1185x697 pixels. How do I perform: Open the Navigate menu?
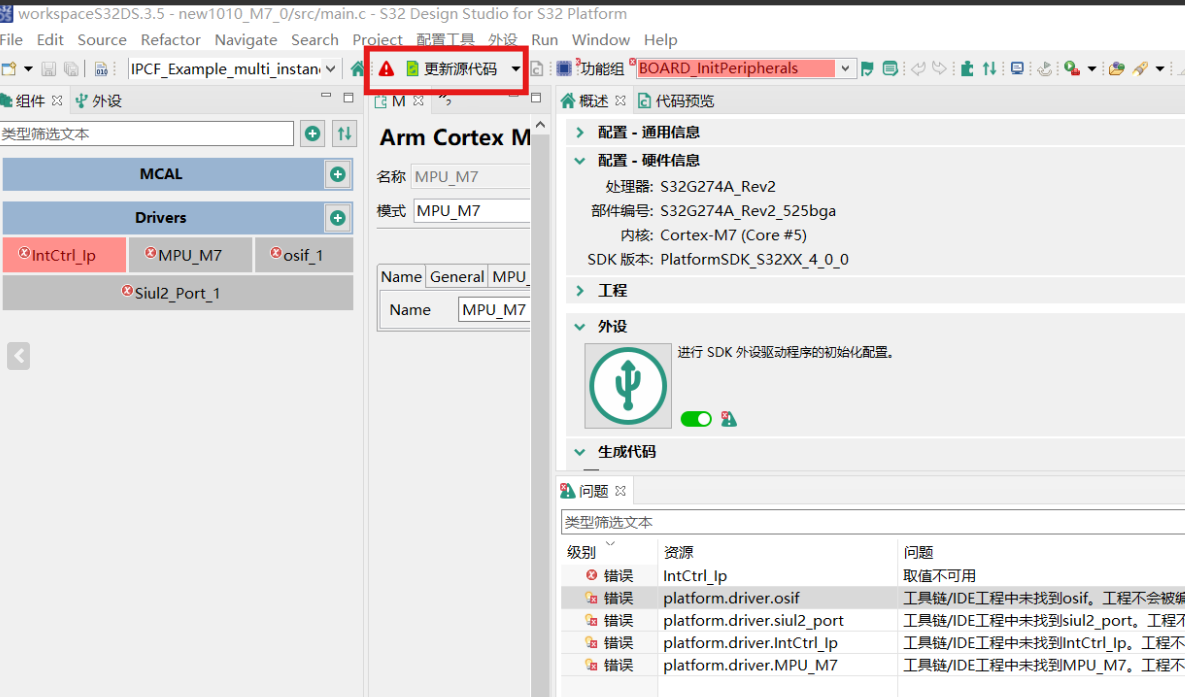pyautogui.click(x=246, y=40)
